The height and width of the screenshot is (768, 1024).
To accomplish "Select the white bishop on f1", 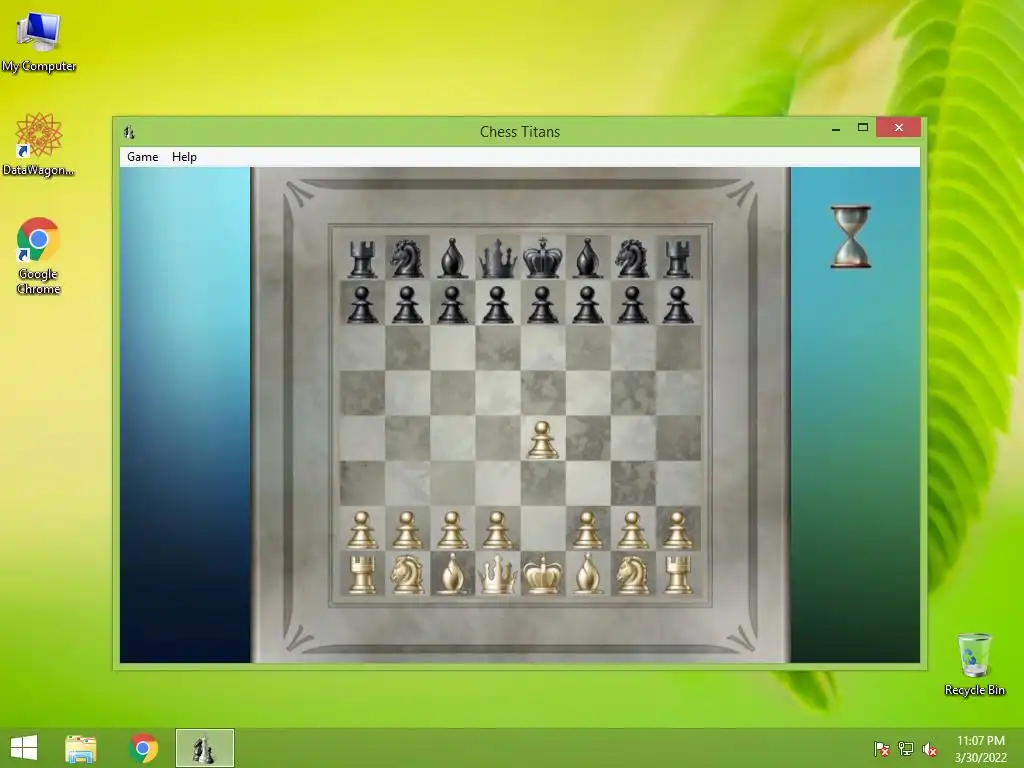I will click(x=588, y=575).
